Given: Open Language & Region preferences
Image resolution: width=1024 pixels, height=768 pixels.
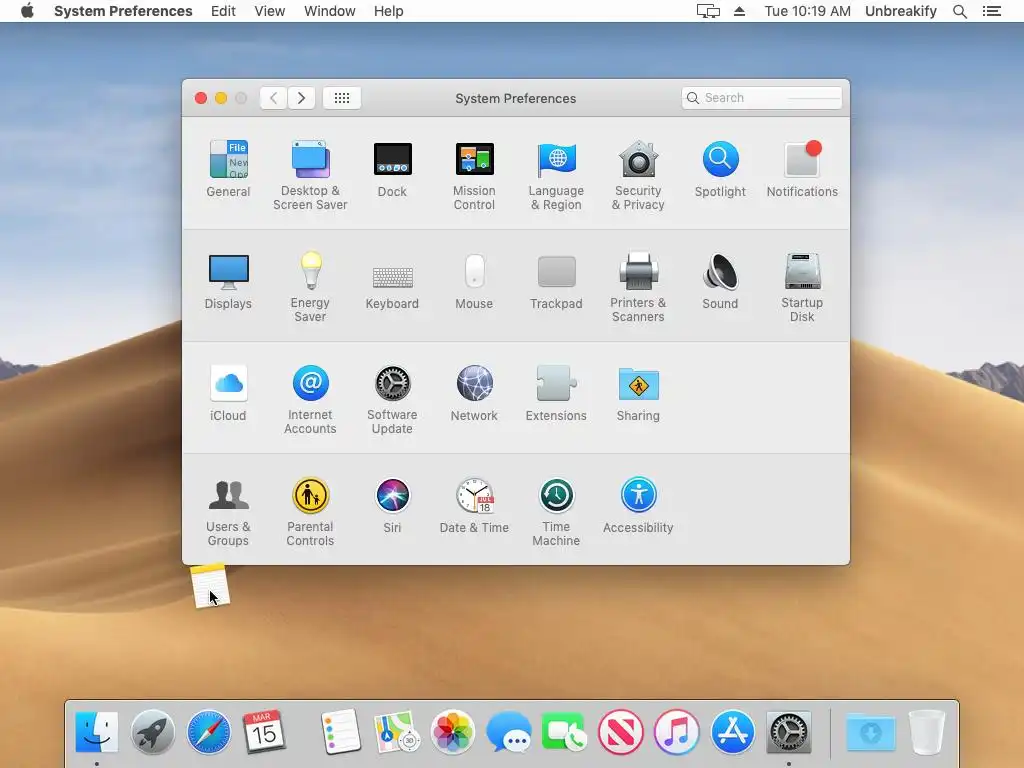Looking at the screenshot, I should point(556,175).
